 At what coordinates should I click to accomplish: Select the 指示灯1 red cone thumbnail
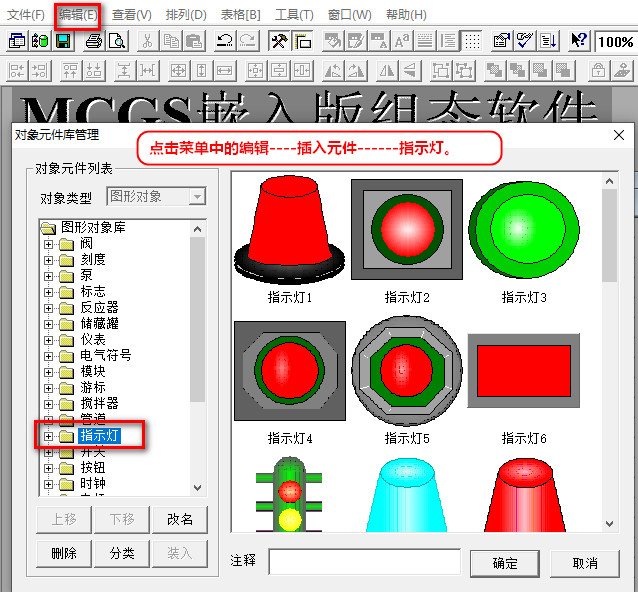289,230
